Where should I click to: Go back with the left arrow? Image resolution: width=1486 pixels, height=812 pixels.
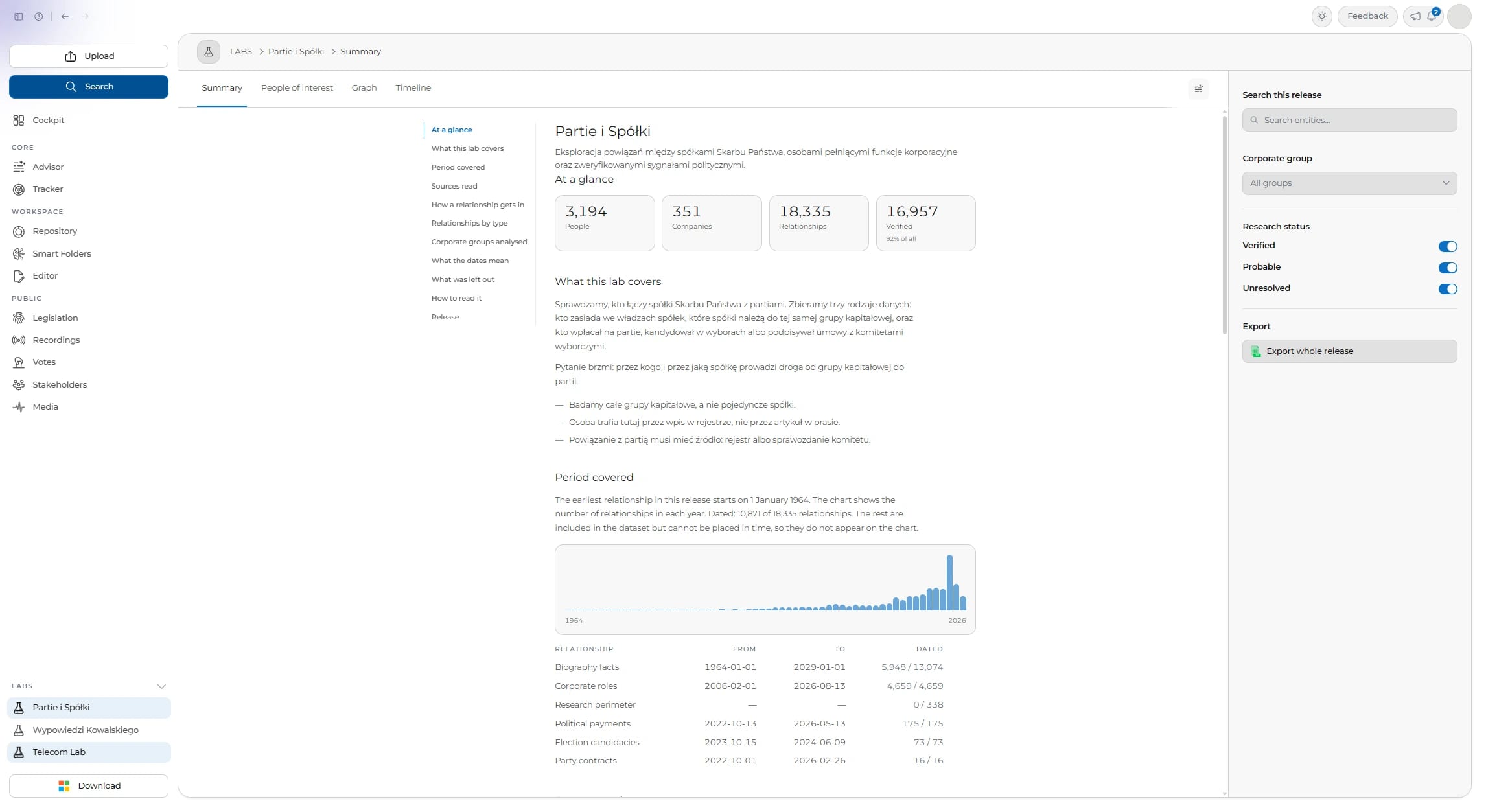(65, 17)
